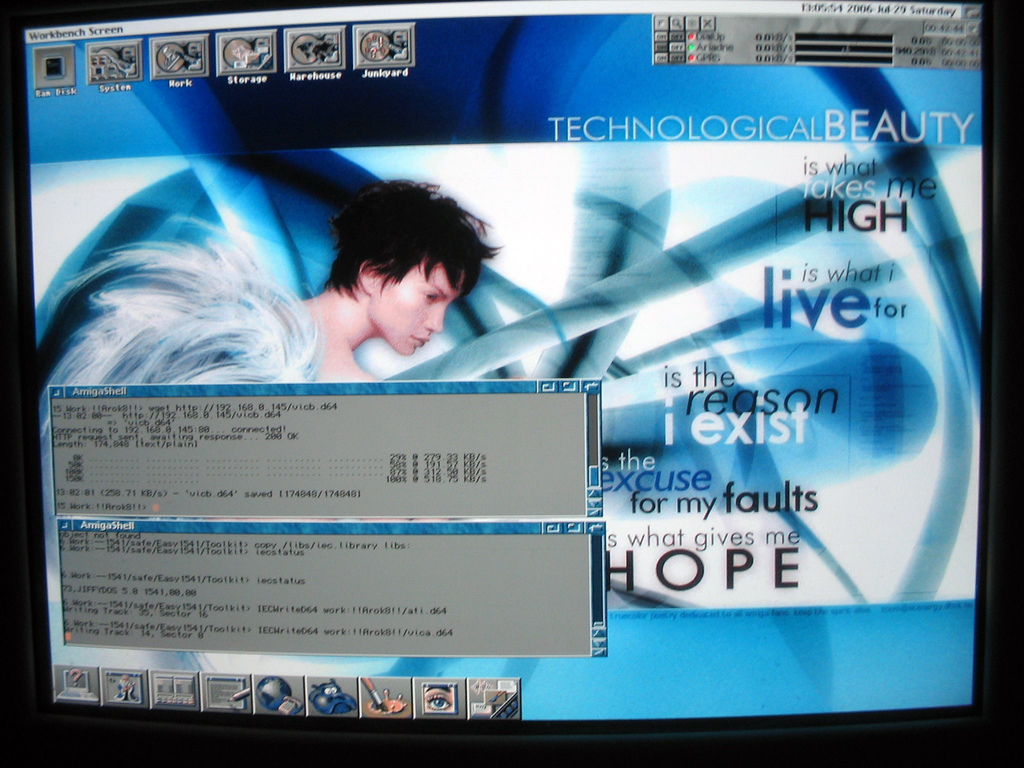Open the help computer icon with question mark
The width and height of the screenshot is (1024, 768).
coord(77,686)
